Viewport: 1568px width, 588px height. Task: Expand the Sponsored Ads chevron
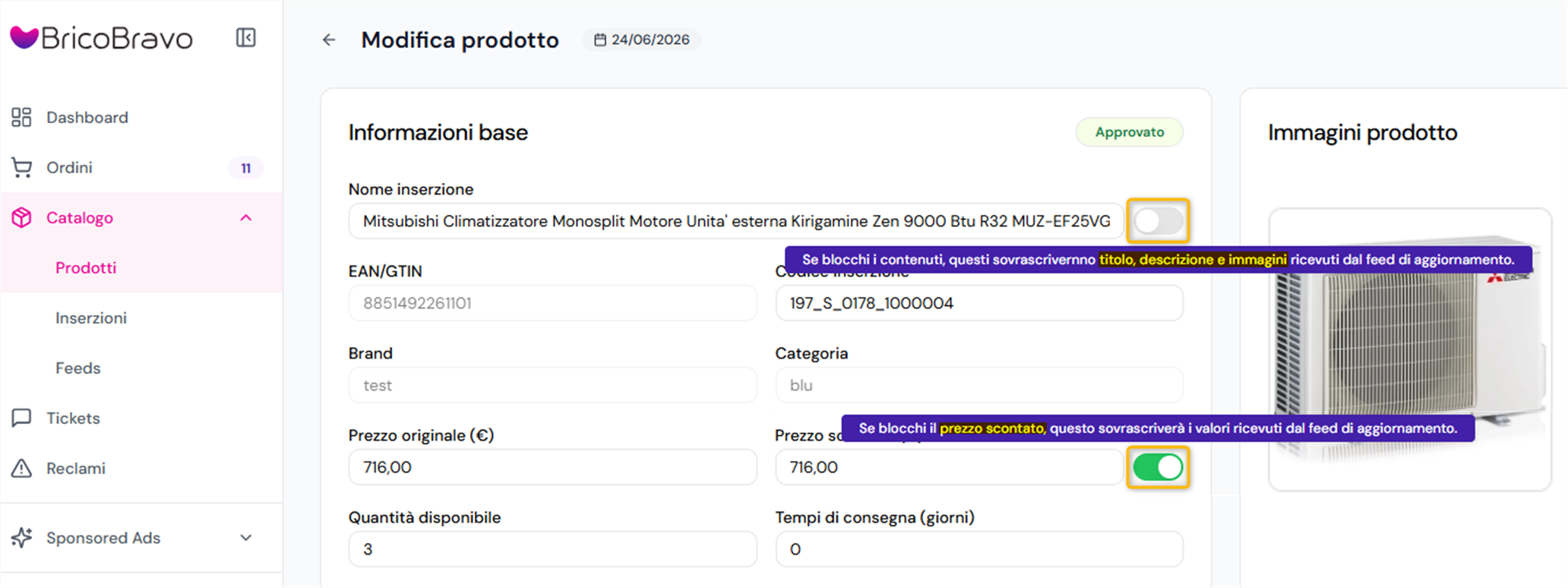click(x=245, y=538)
